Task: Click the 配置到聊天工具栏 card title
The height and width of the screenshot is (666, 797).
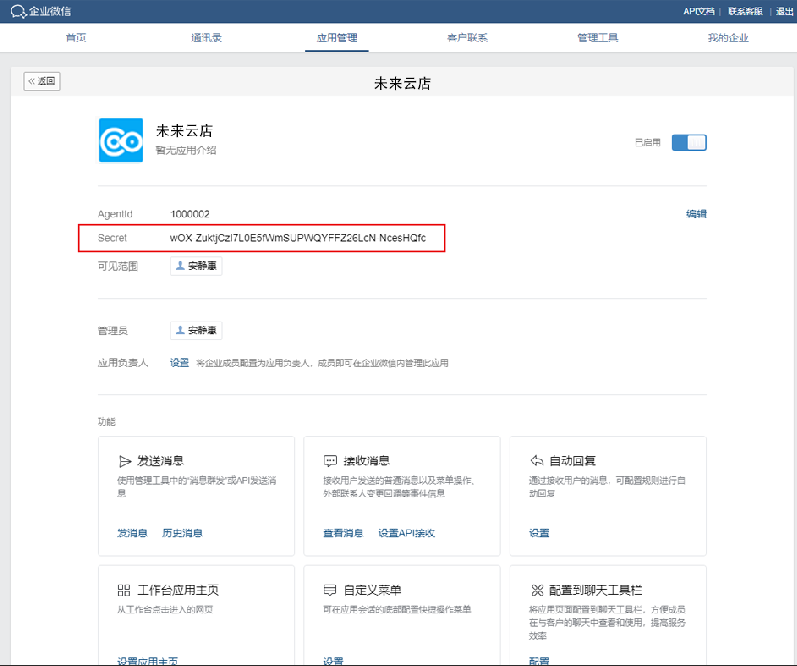Action: click(x=596, y=590)
